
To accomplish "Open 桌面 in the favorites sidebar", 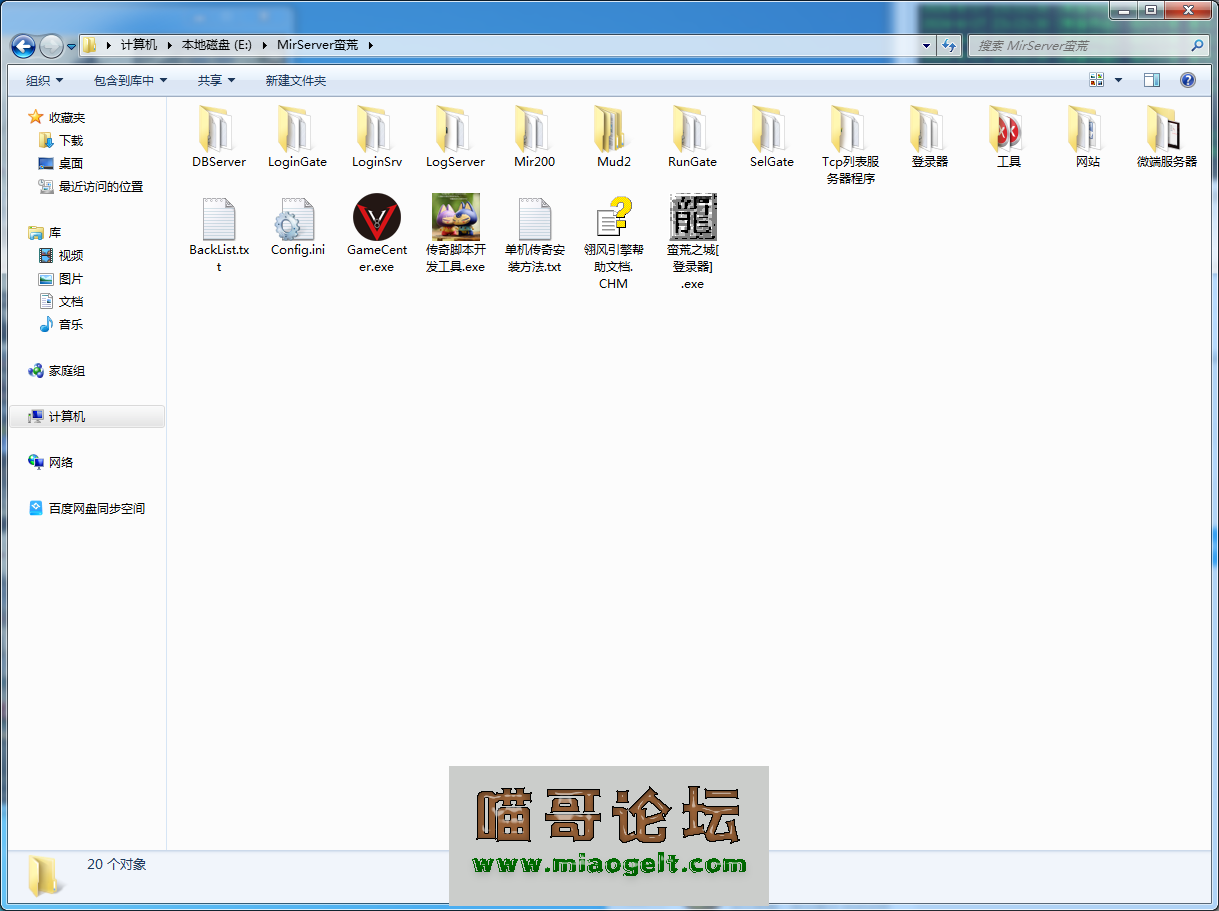I will 70,163.
